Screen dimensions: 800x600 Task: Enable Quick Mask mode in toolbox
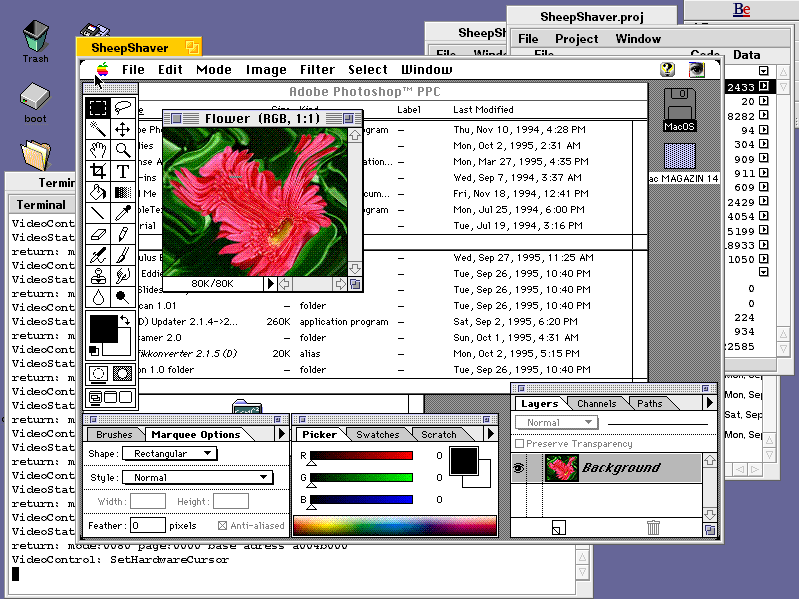tap(122, 374)
